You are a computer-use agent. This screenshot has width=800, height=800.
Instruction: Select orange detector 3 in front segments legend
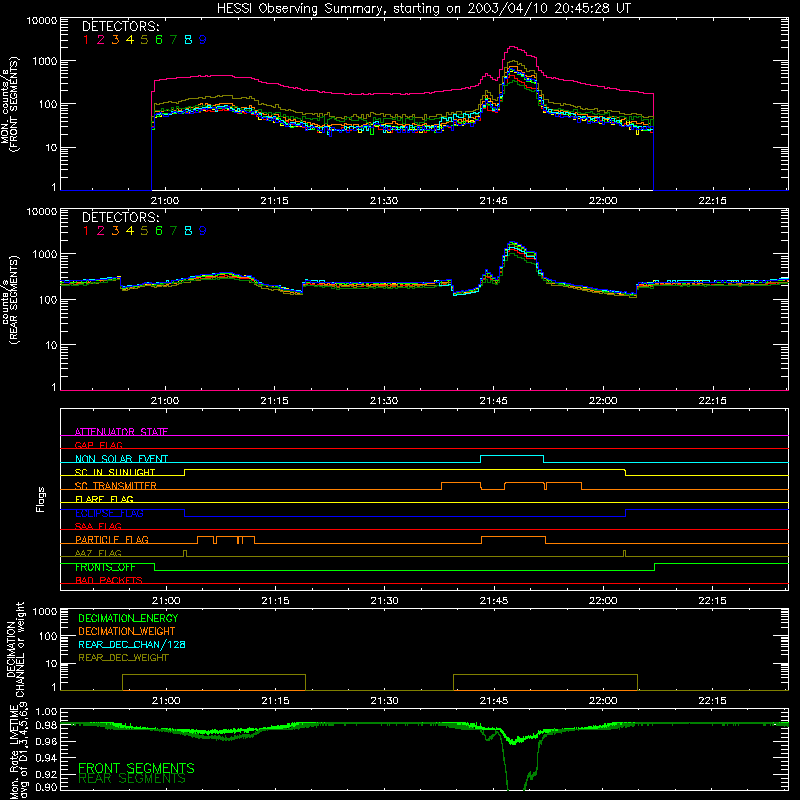point(115,40)
